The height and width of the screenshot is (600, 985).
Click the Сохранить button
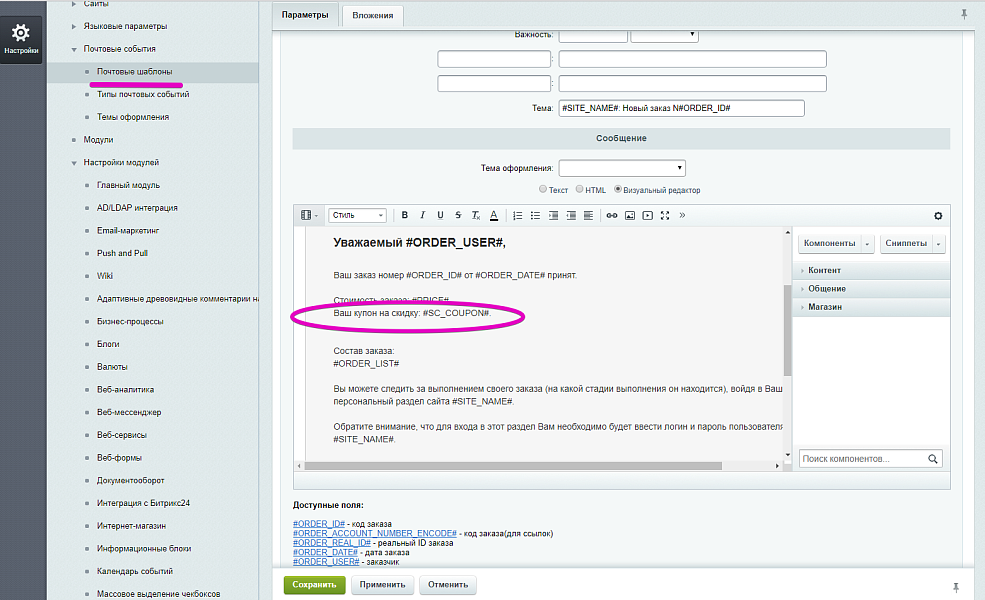[x=314, y=584]
